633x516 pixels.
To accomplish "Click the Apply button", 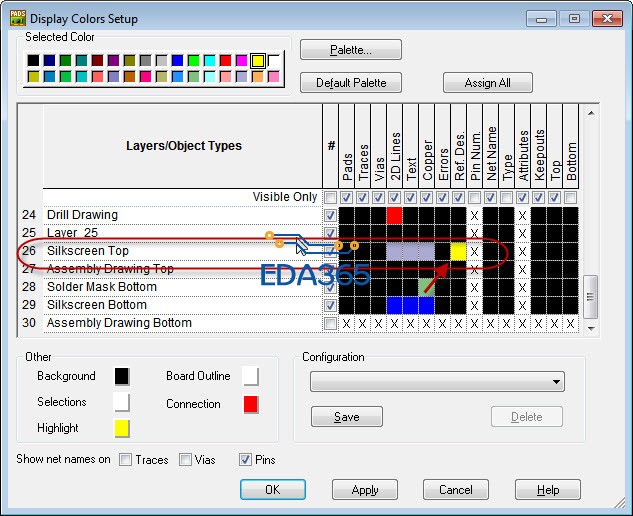I will click(365, 490).
